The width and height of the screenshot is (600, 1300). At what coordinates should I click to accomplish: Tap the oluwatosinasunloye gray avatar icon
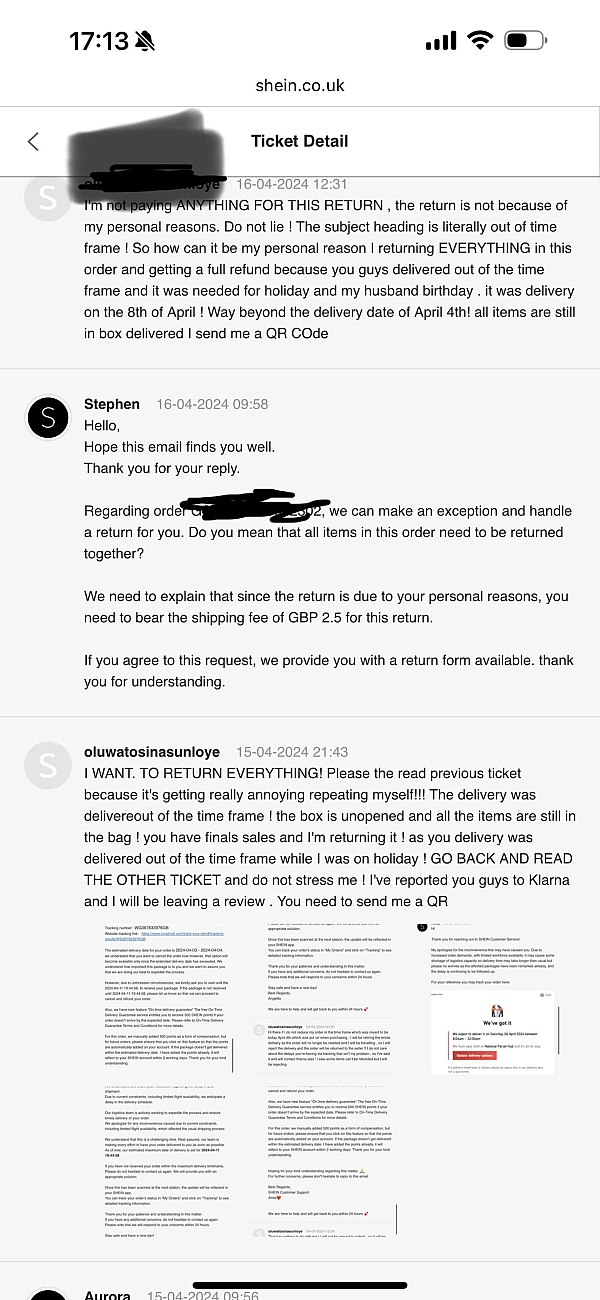(x=47, y=764)
